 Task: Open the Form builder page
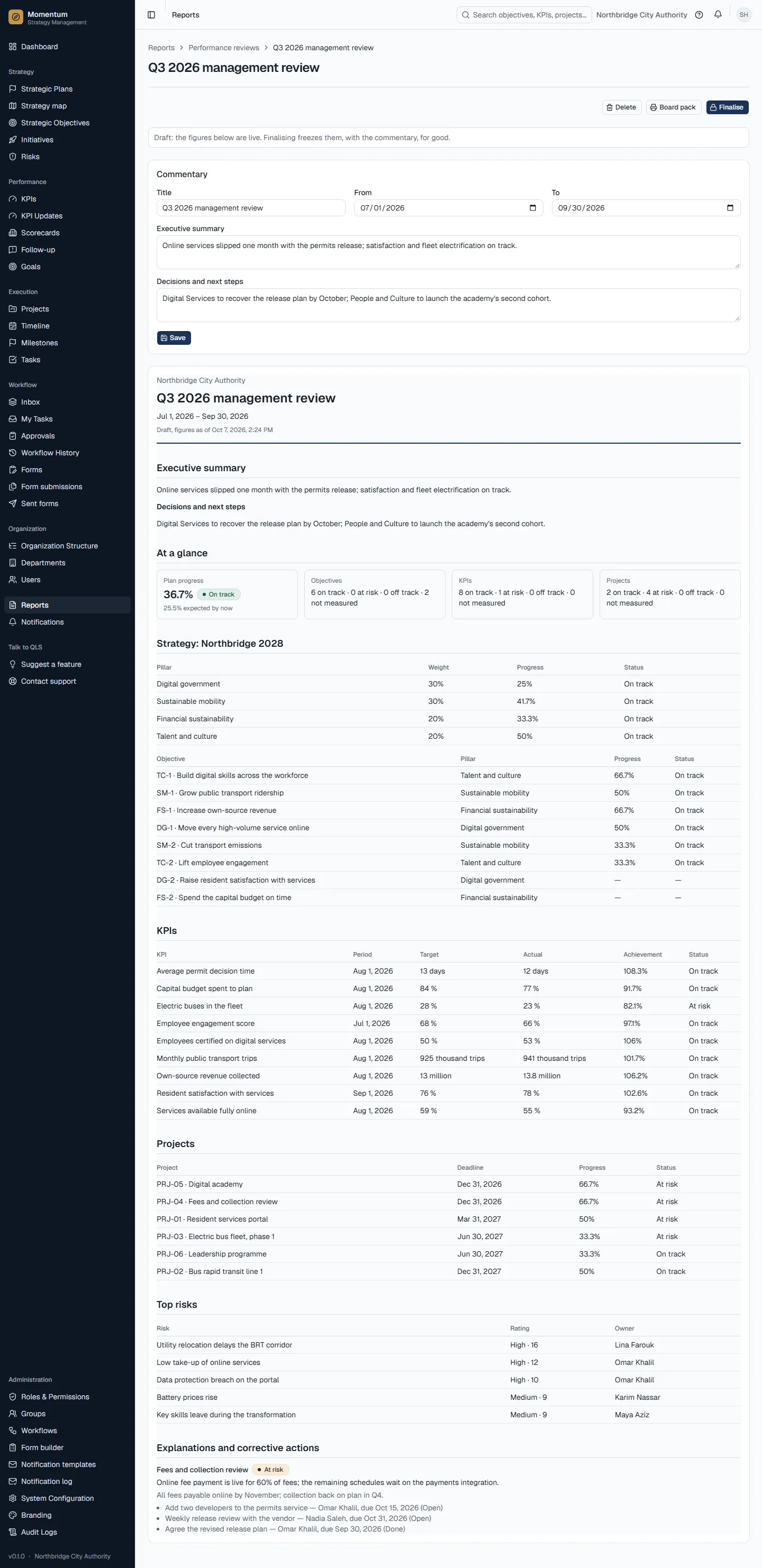[67, 1447]
